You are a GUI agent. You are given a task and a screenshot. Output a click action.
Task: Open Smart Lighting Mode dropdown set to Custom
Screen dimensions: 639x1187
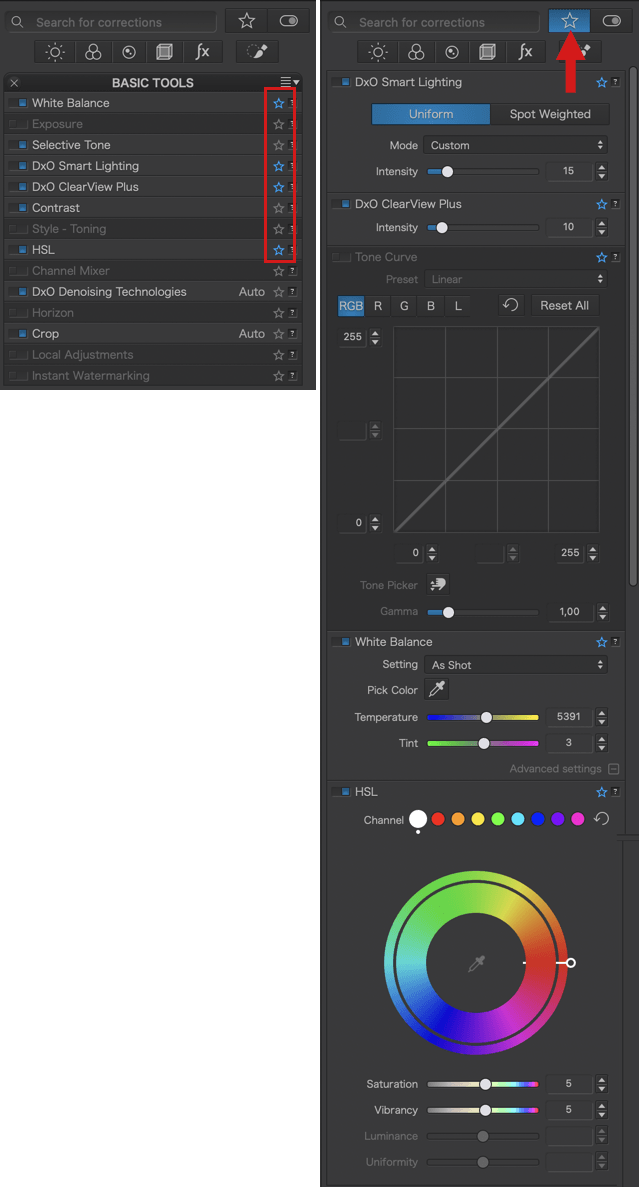click(516, 145)
